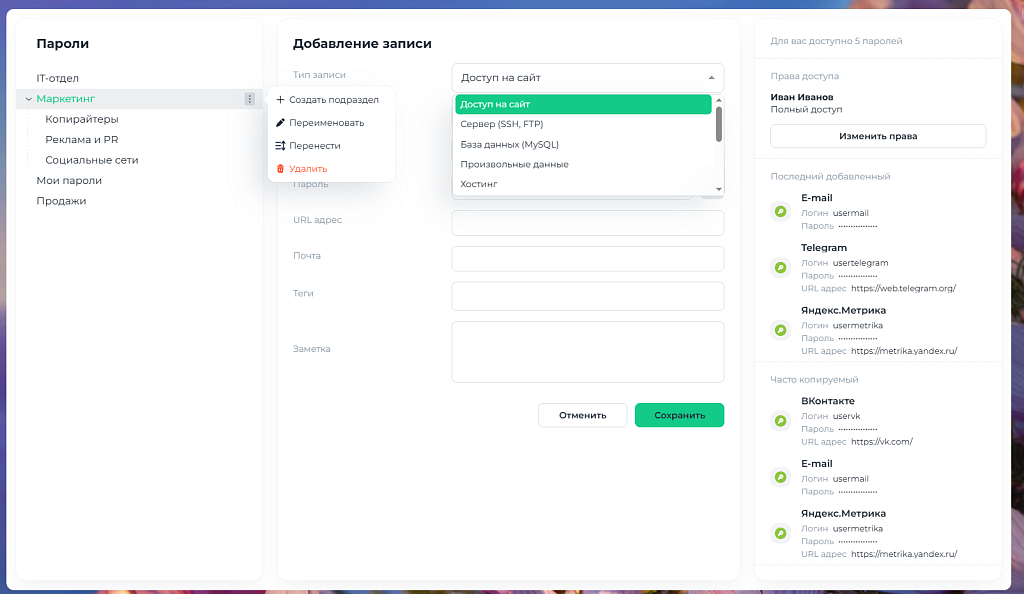Click key icon of the first E-mail entry
The image size is (1024, 594).
click(x=781, y=212)
